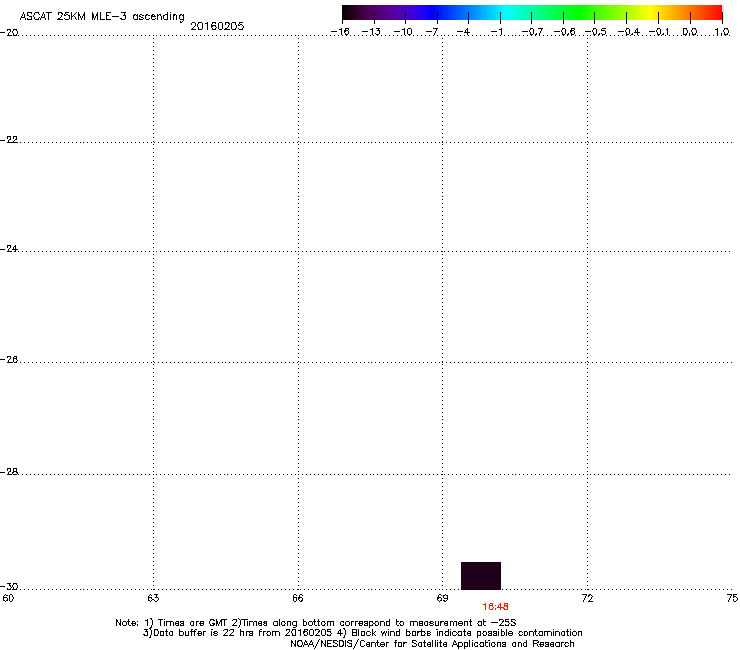Click the colorbar label -4
Viewport: 740px width, 650px height.
point(463,32)
